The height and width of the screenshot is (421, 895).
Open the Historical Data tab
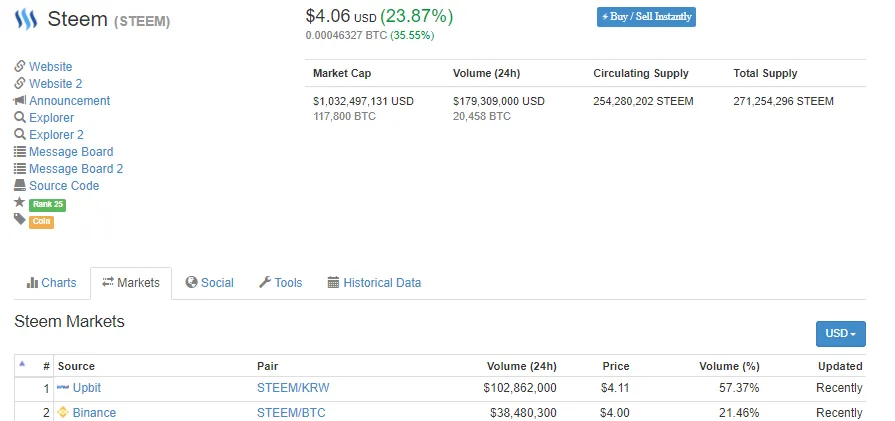pyautogui.click(x=374, y=283)
